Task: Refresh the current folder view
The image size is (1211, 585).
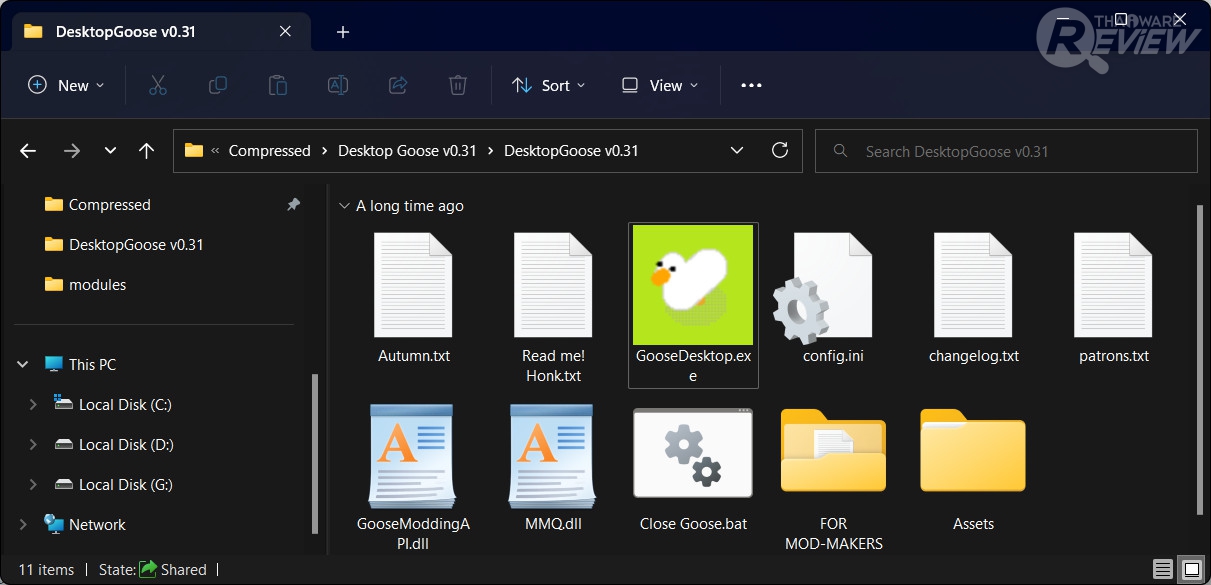Action: point(780,151)
